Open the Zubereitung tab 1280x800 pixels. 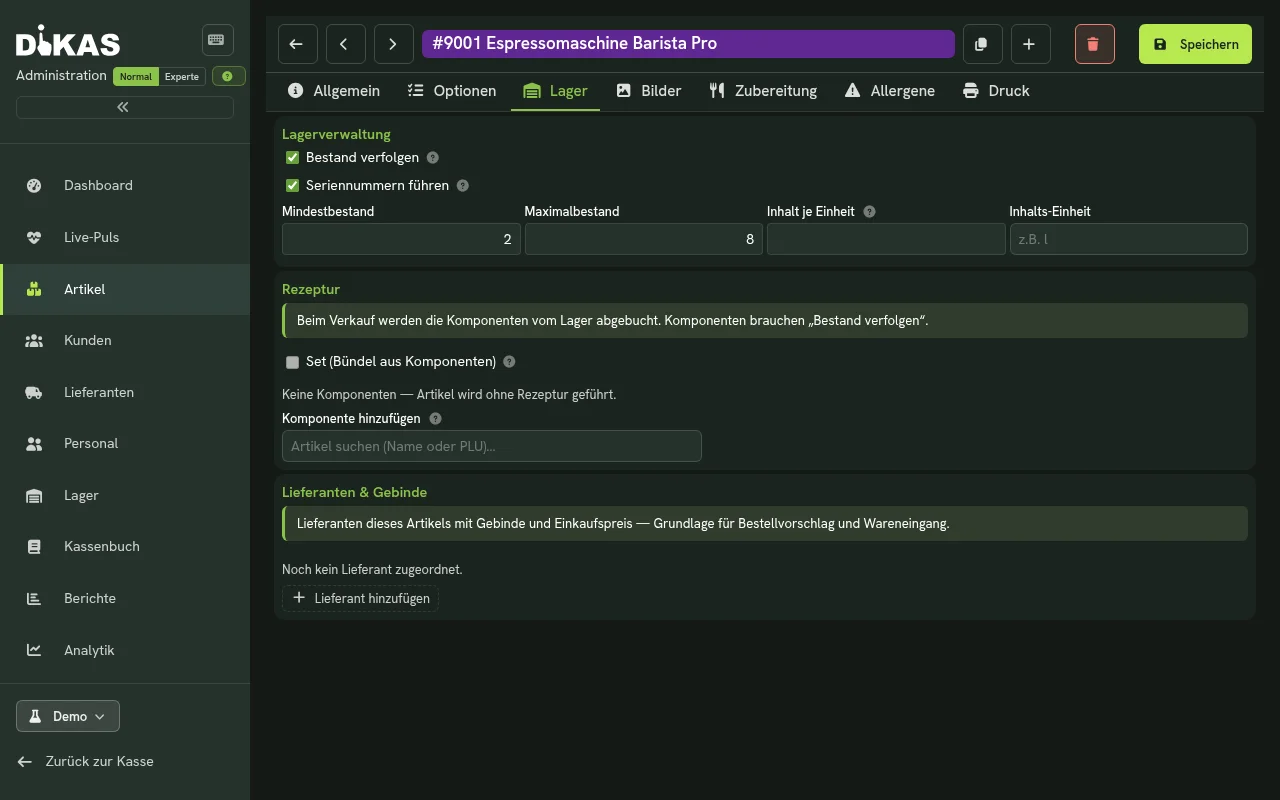point(763,91)
